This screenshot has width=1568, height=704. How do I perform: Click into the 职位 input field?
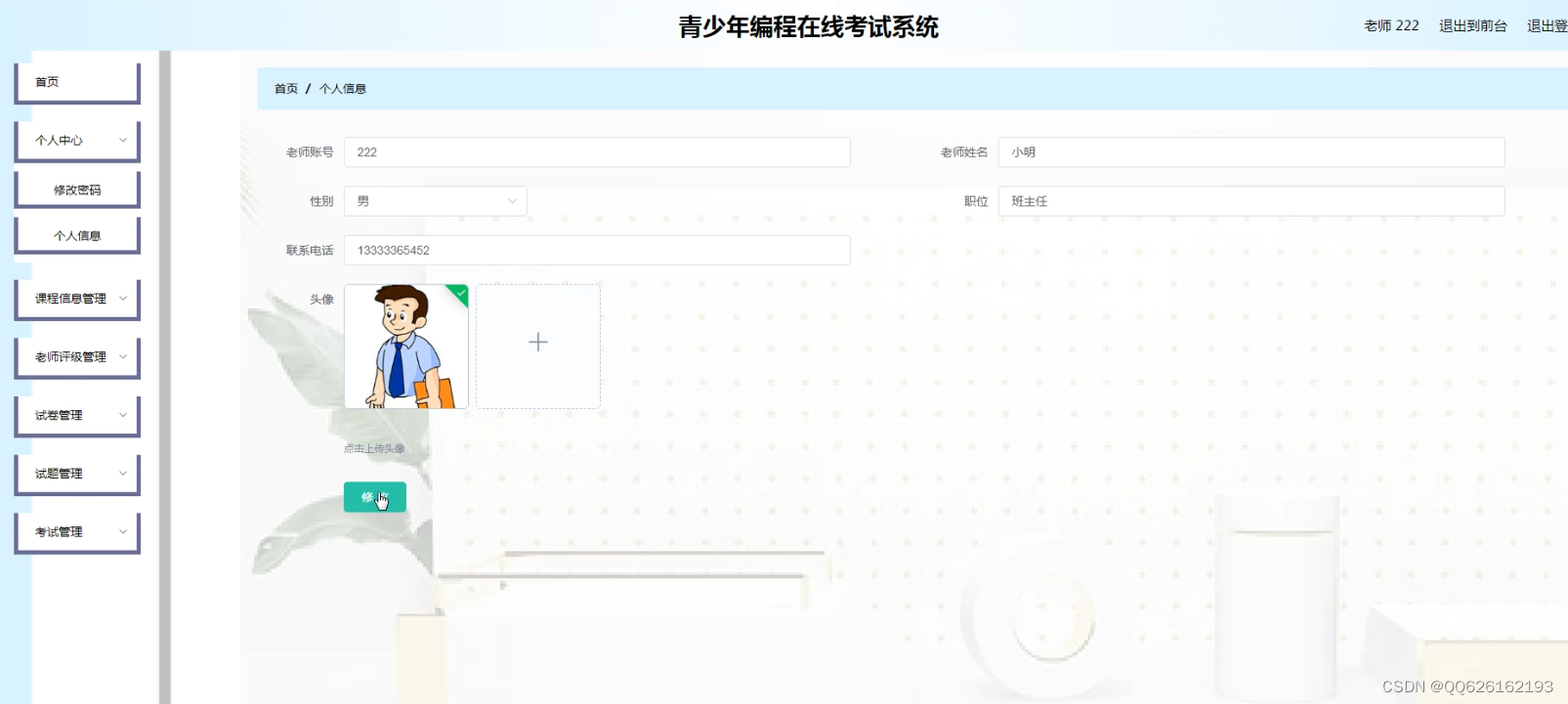click(x=1251, y=201)
